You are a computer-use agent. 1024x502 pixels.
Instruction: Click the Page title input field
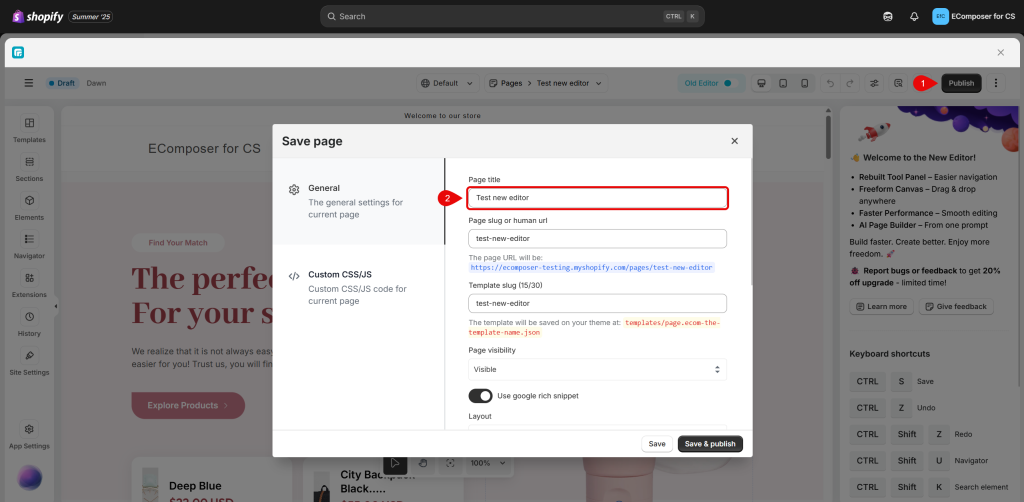pyautogui.click(x=598, y=197)
